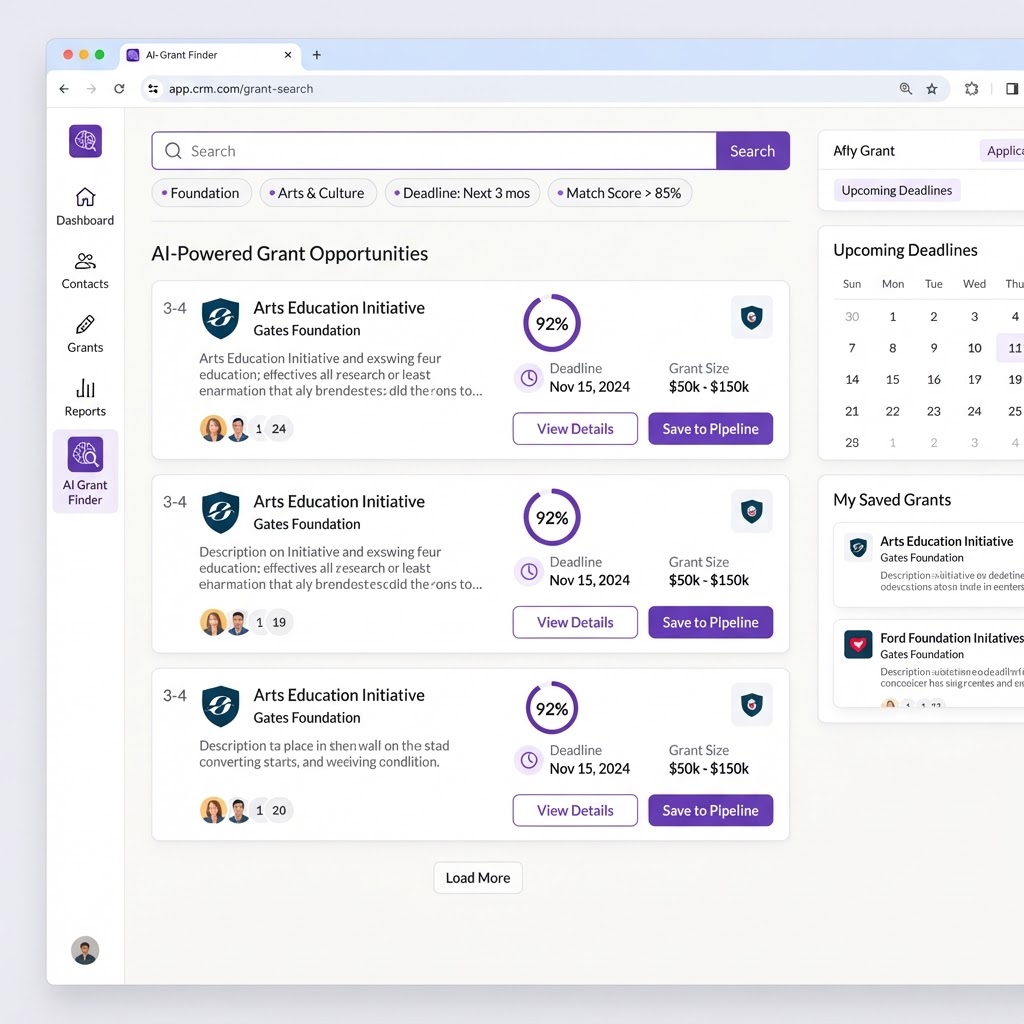Go to Contacts in the sidebar
The width and height of the screenshot is (1024, 1024).
85,270
